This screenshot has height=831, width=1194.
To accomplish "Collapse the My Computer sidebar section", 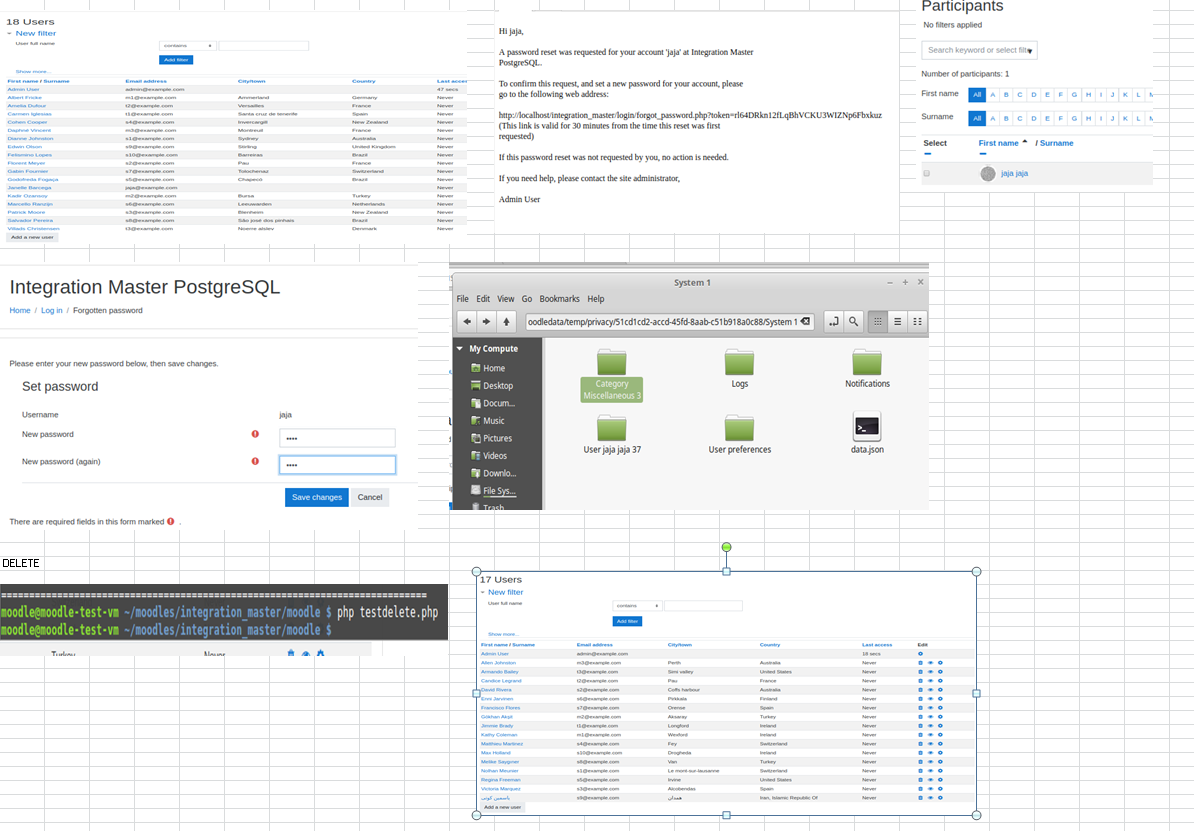I will pos(459,348).
